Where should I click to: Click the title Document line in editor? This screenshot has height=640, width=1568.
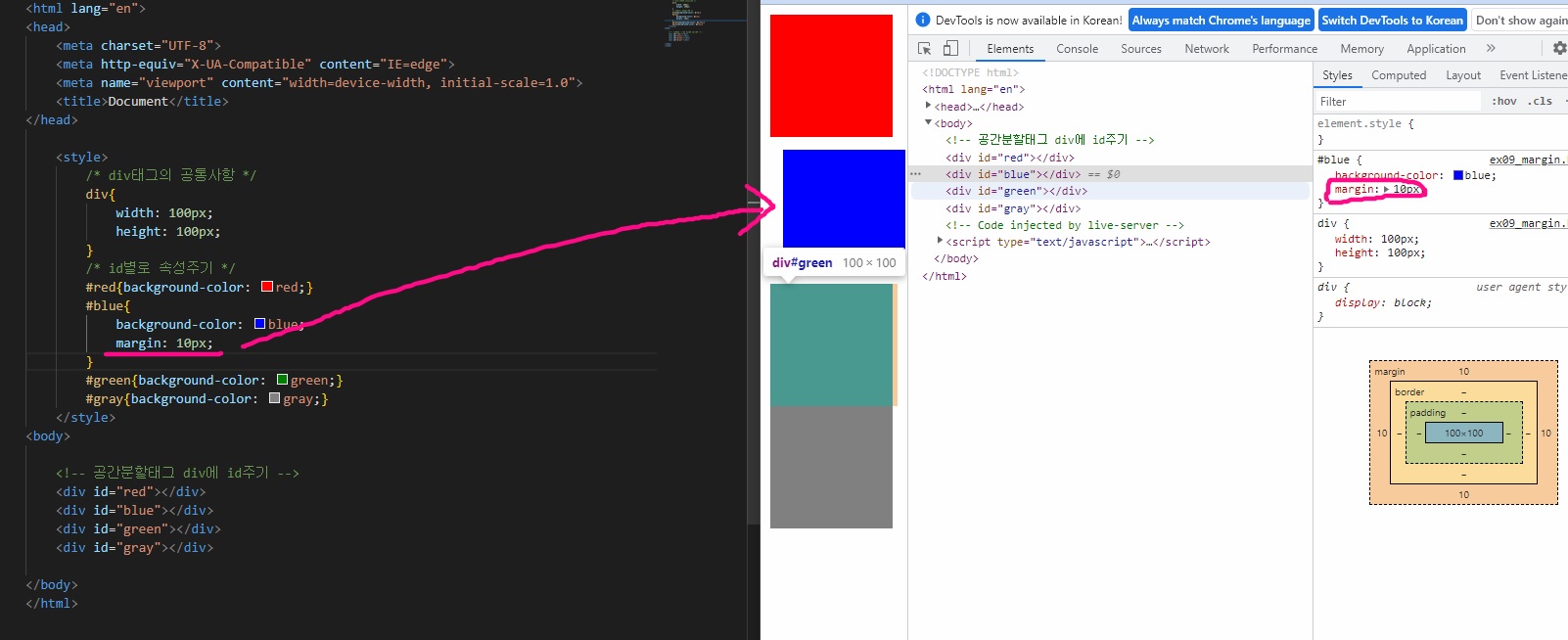(142, 101)
